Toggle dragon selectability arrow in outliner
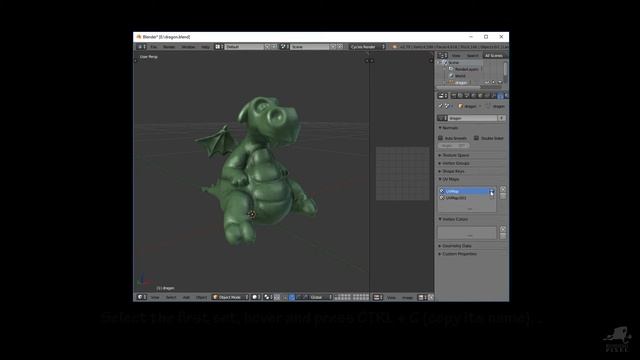 tap(493, 82)
